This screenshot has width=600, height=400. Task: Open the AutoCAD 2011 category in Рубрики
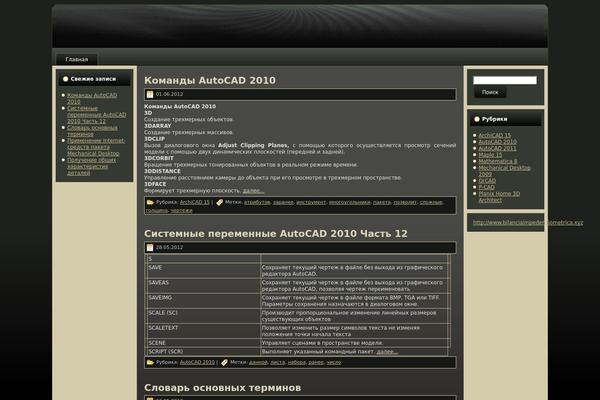coord(497,148)
